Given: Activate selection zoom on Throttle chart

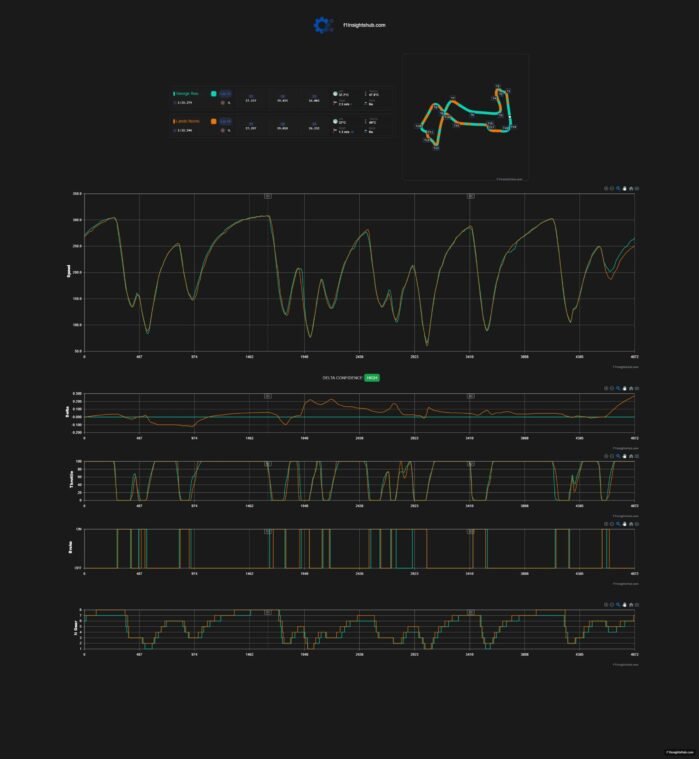Looking at the screenshot, I should tap(618, 456).
